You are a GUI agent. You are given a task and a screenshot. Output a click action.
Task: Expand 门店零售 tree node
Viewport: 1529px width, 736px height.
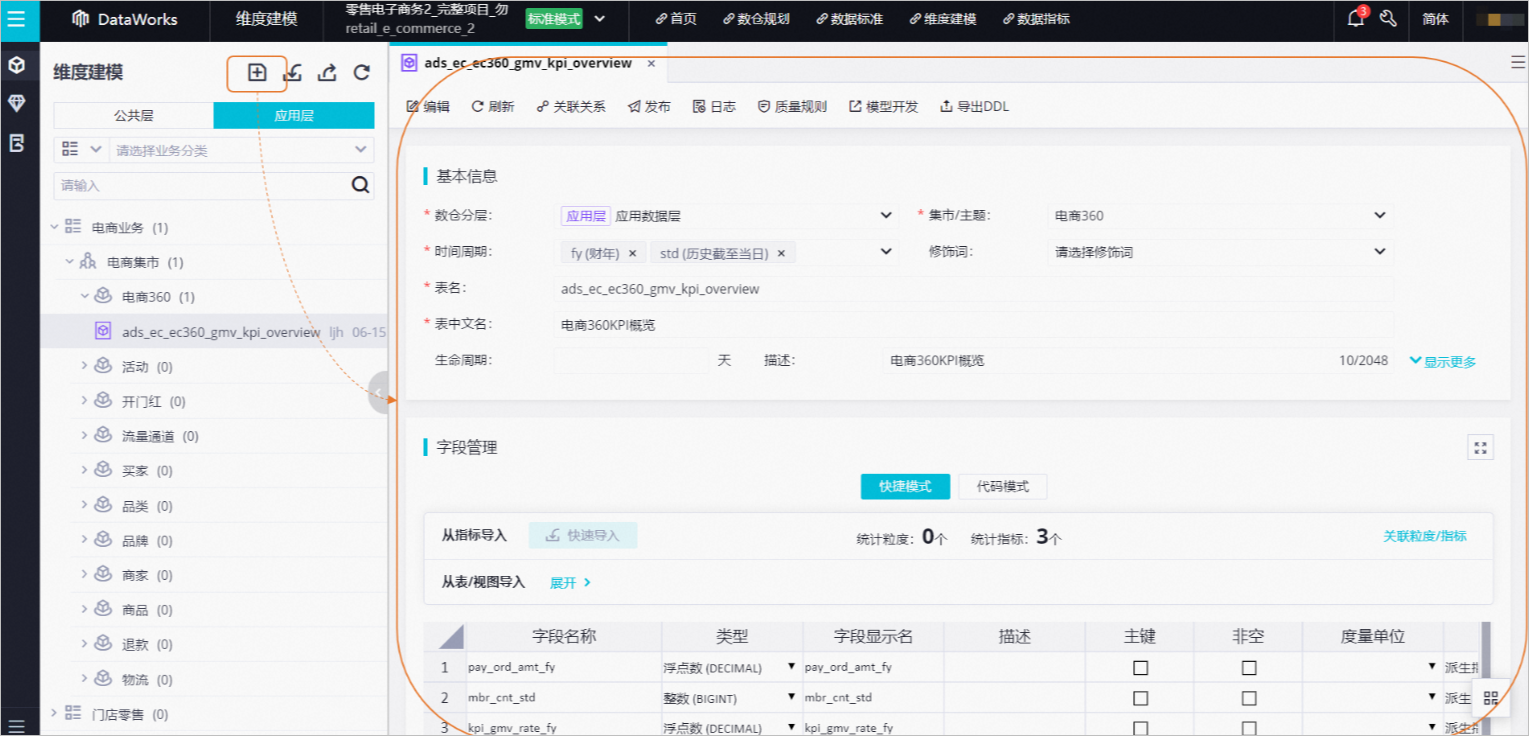(x=55, y=713)
